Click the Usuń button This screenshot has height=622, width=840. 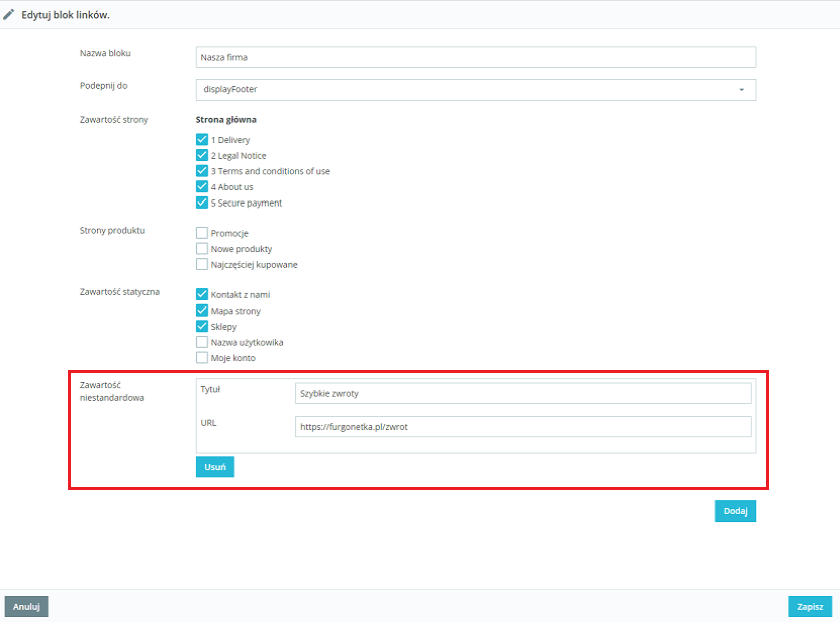click(215, 467)
